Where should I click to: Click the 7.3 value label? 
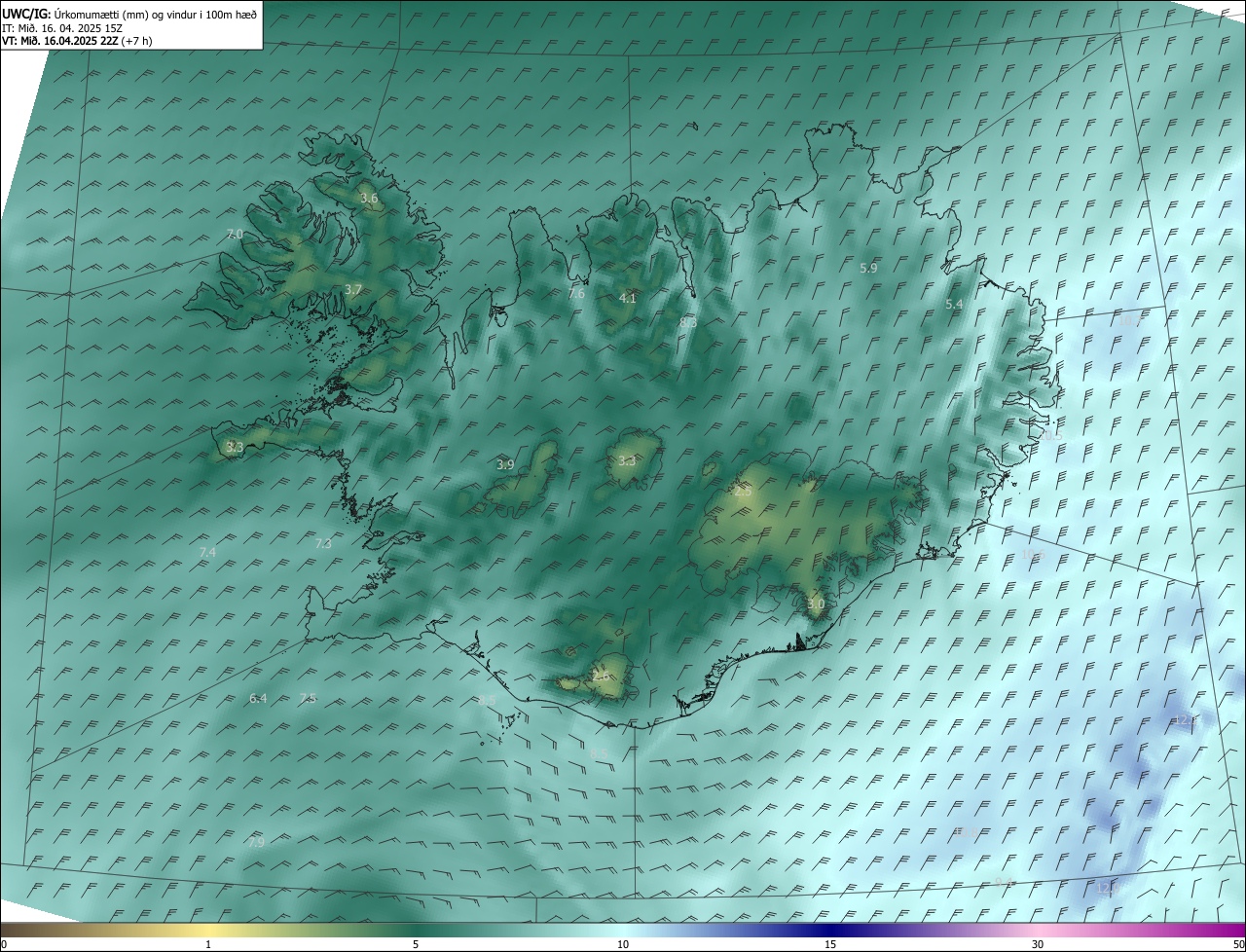click(x=323, y=543)
